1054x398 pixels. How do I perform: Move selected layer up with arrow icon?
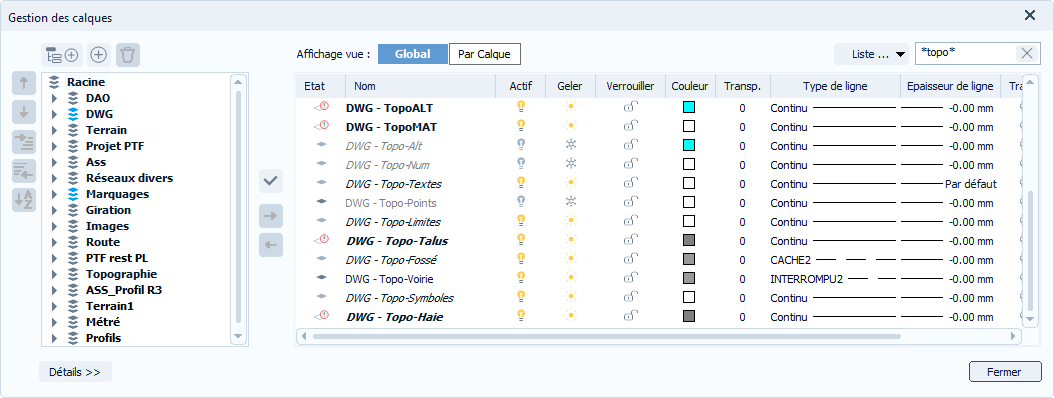pyautogui.click(x=24, y=84)
